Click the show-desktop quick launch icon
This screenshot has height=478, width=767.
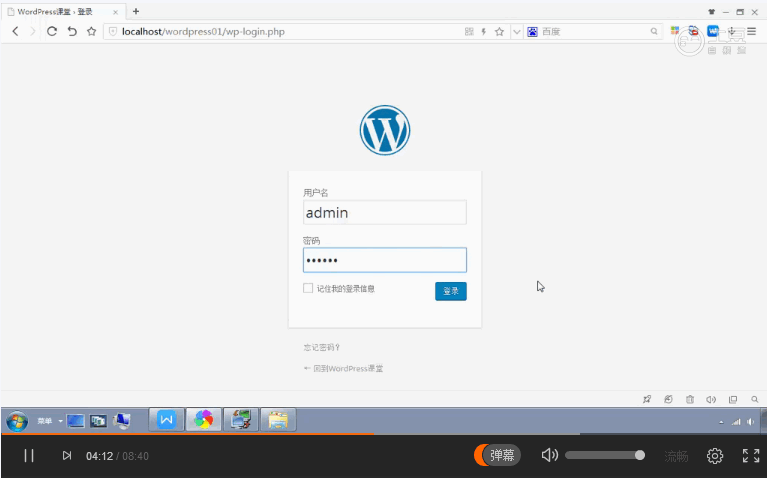[76, 421]
